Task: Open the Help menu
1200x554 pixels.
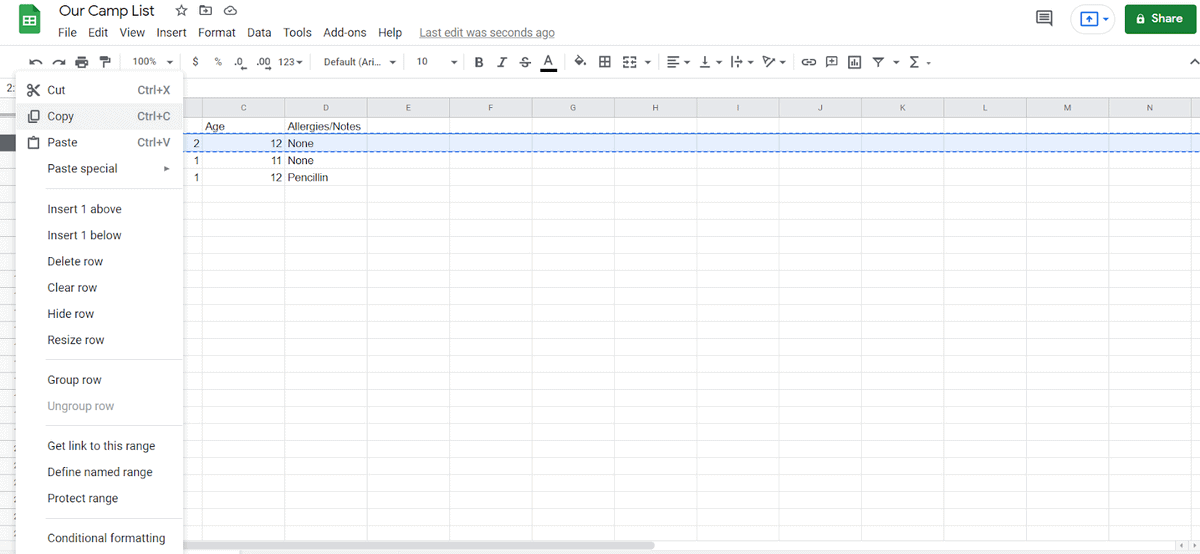Action: tap(390, 33)
